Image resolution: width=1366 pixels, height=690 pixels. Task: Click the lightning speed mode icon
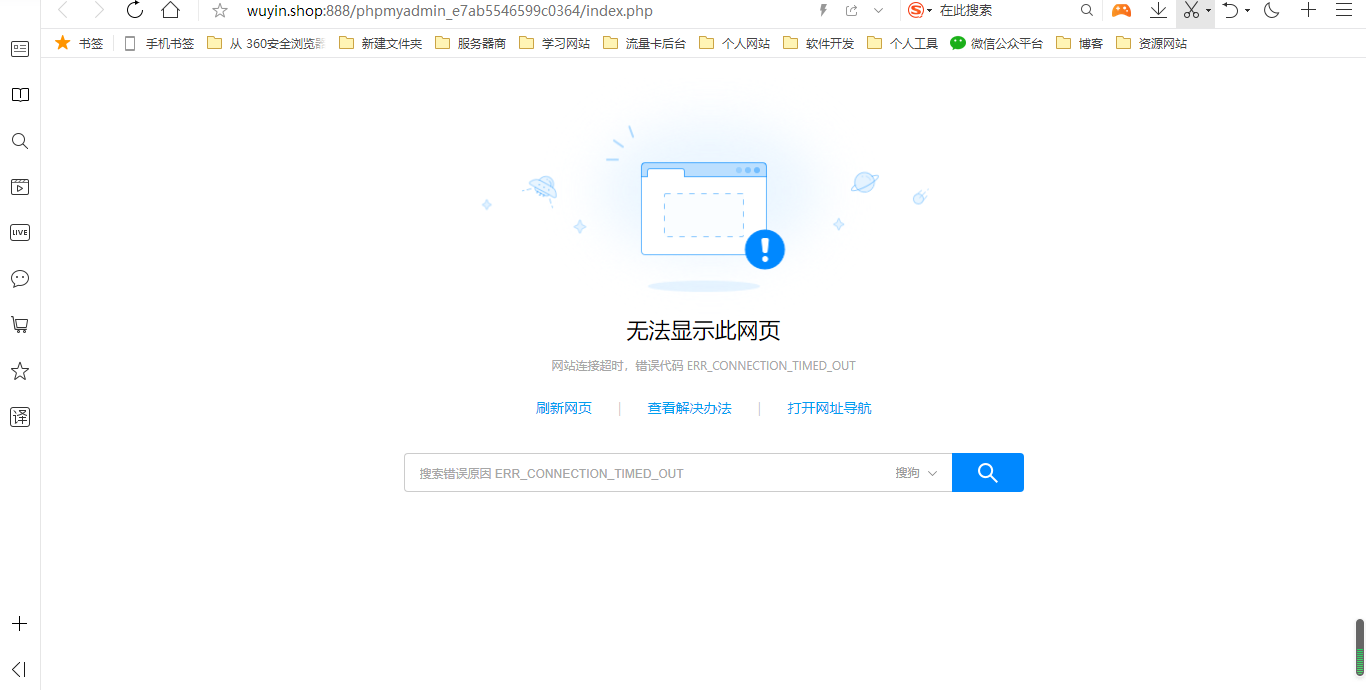(x=824, y=10)
